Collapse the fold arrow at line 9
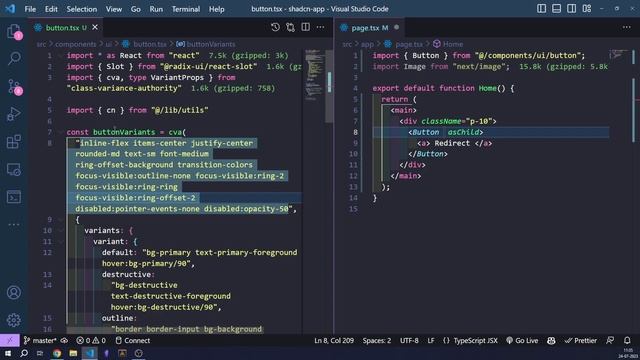Viewport: 640px width, 360px height. coord(60,220)
